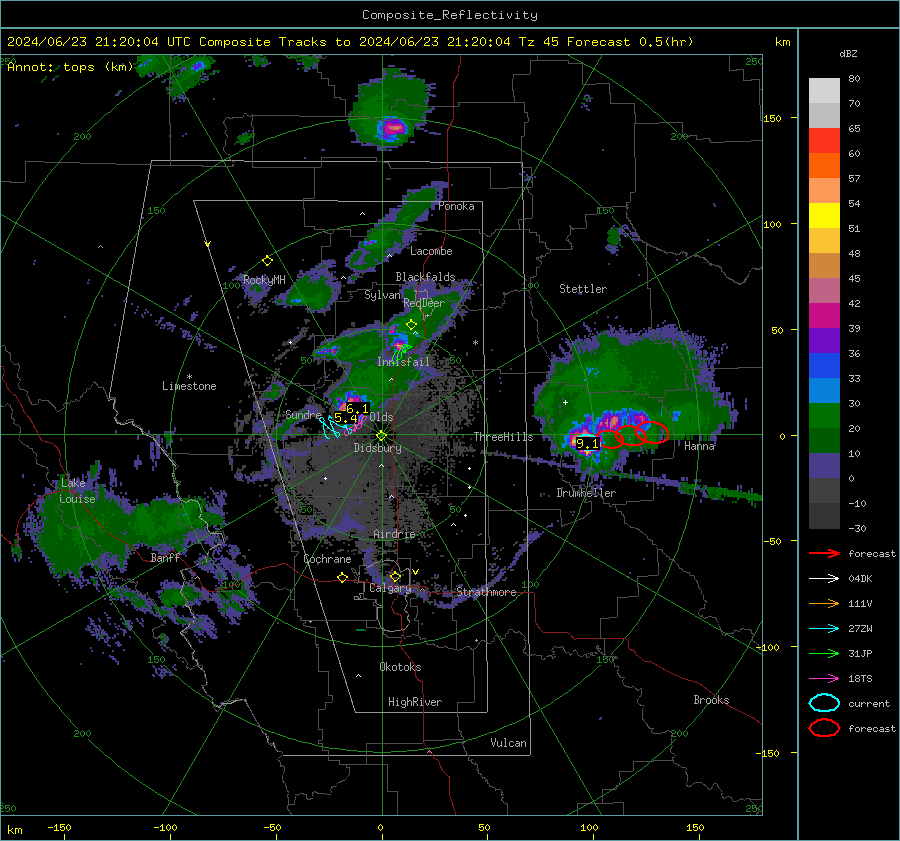Click the cyan current ellipse legend icon
Viewport: 900px width, 841px height.
tap(824, 703)
